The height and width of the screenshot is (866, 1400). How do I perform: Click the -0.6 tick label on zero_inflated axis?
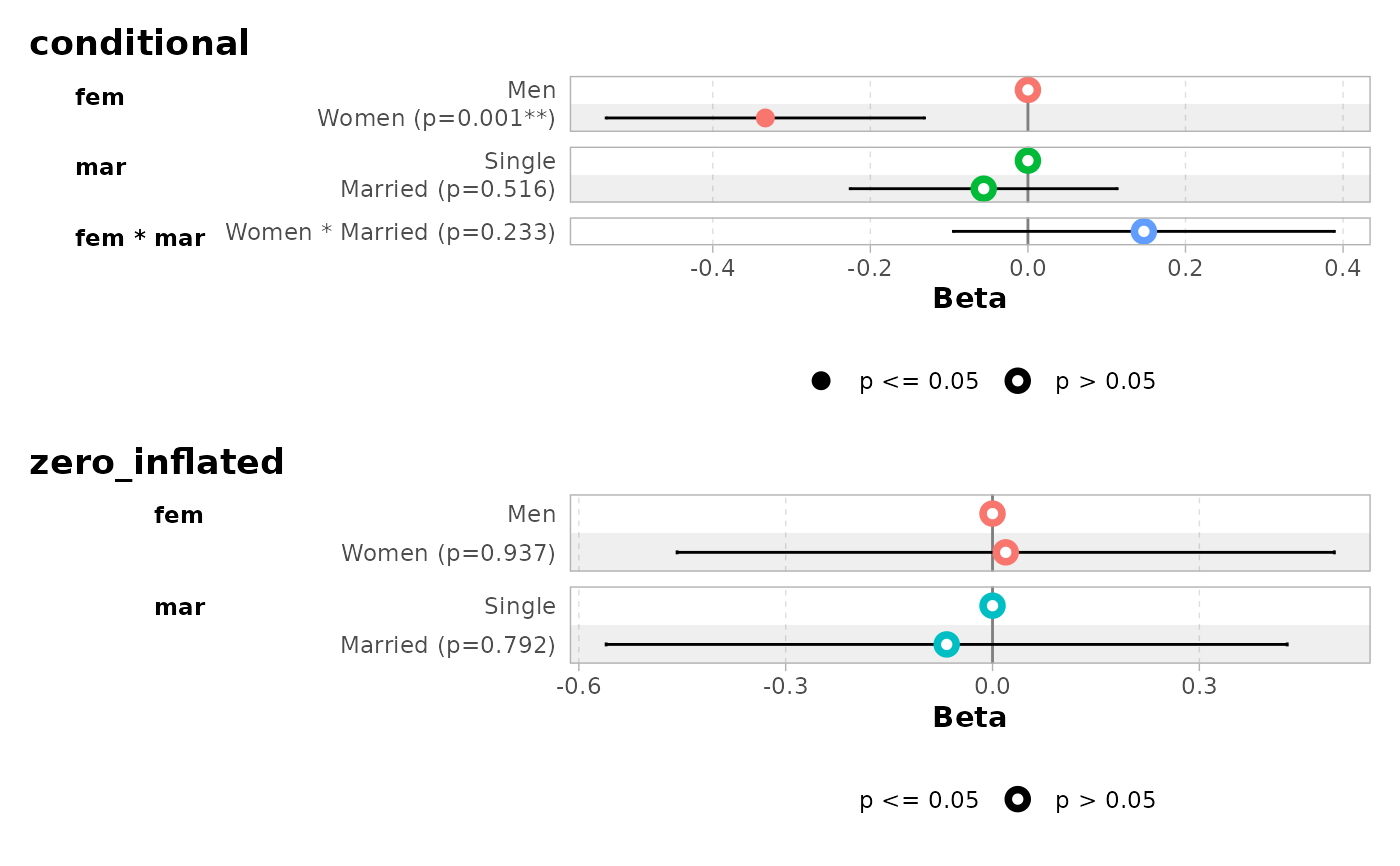tap(580, 686)
